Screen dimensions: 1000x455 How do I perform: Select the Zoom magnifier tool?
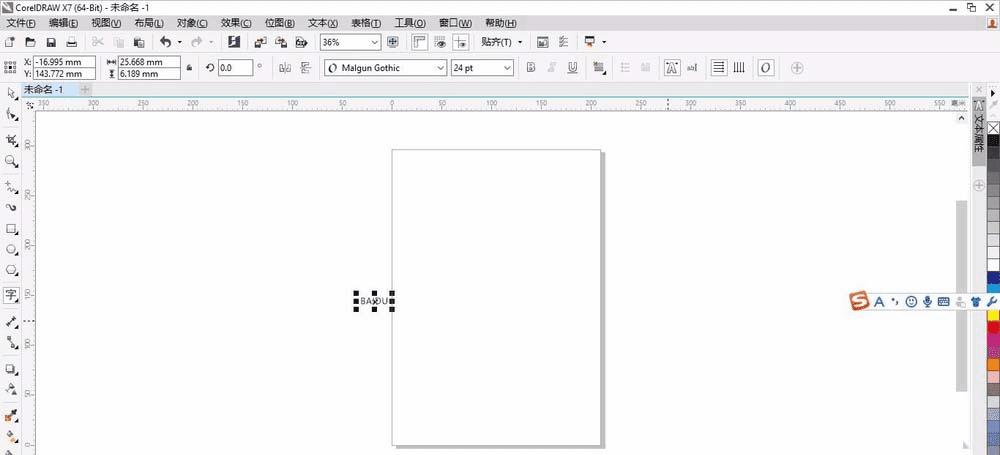[x=11, y=161]
